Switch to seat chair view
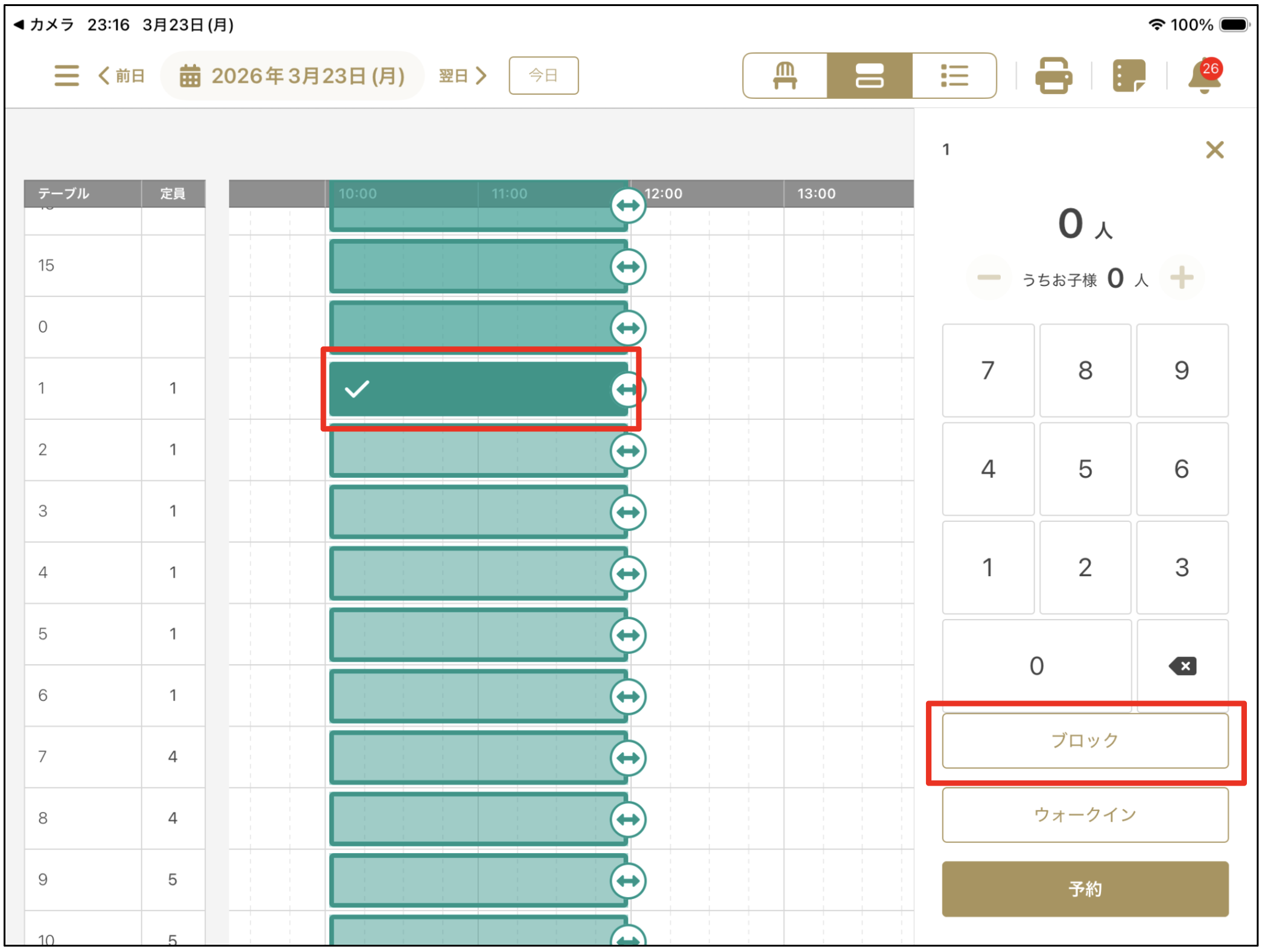The height and width of the screenshot is (952, 1262). click(x=784, y=75)
